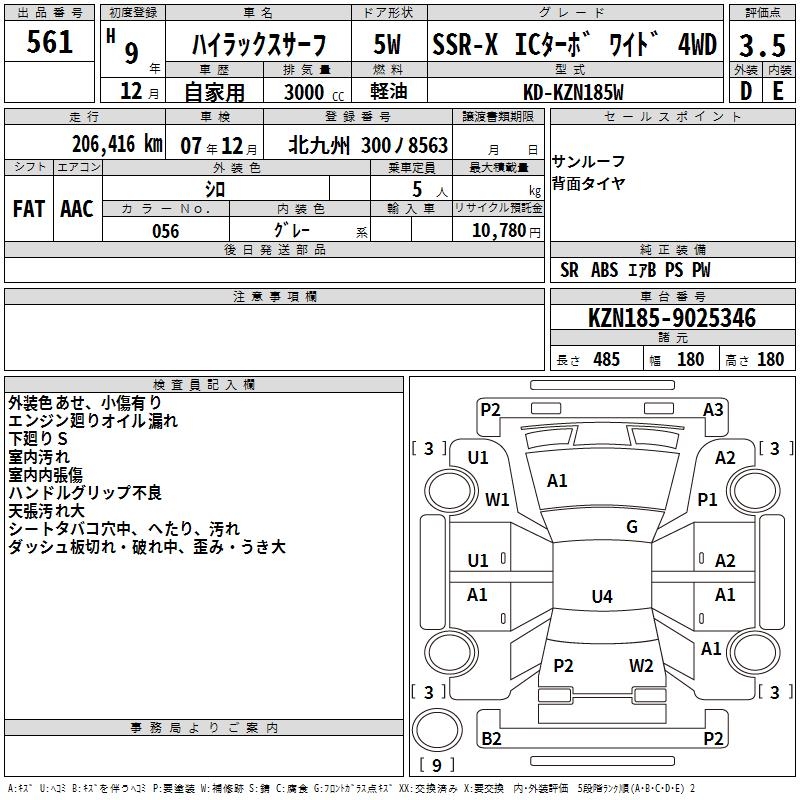Click the "検査員記入欄" section header
800x800 pixels.
204,385
